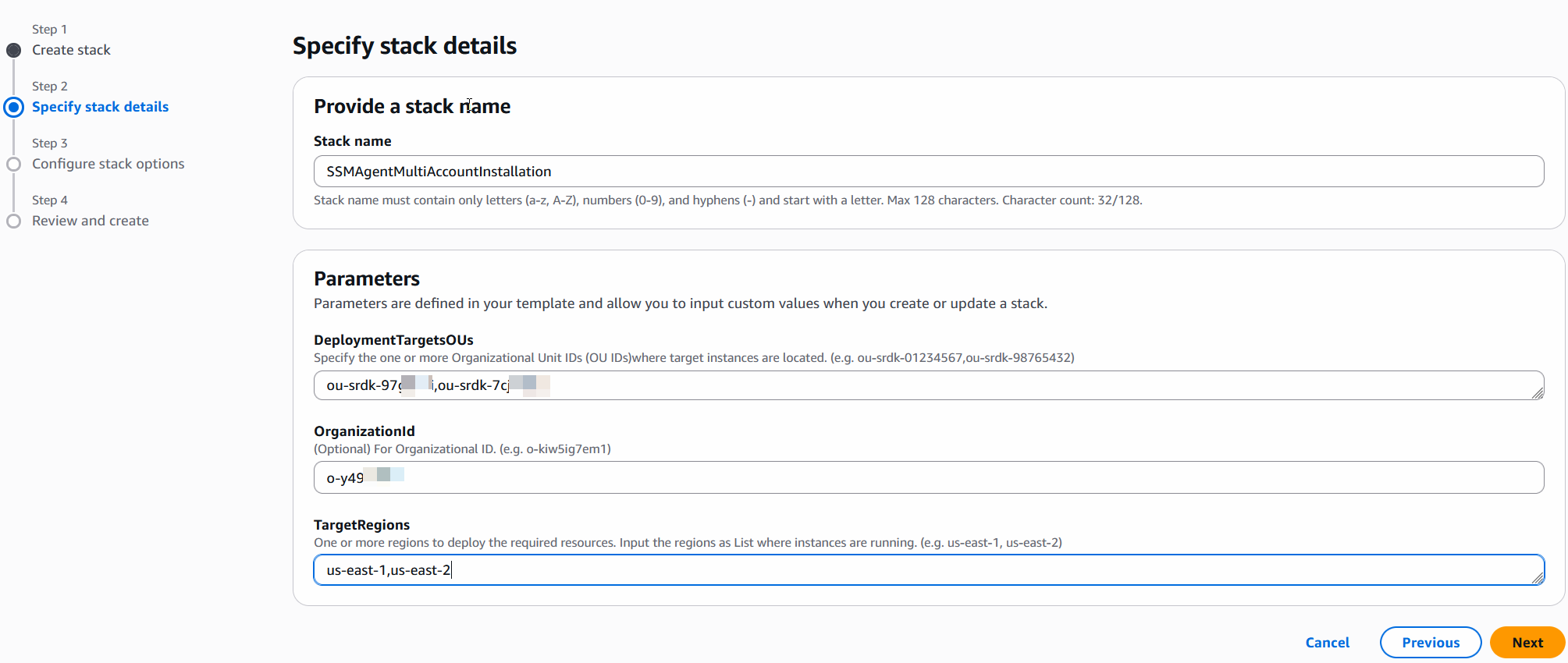Click the 'Parameters' section heading
1568x663 pixels.
367,278
